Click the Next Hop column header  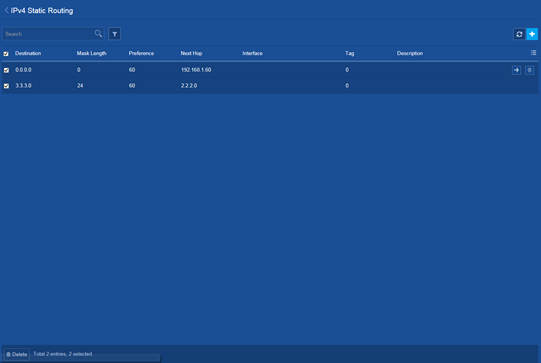[191, 53]
